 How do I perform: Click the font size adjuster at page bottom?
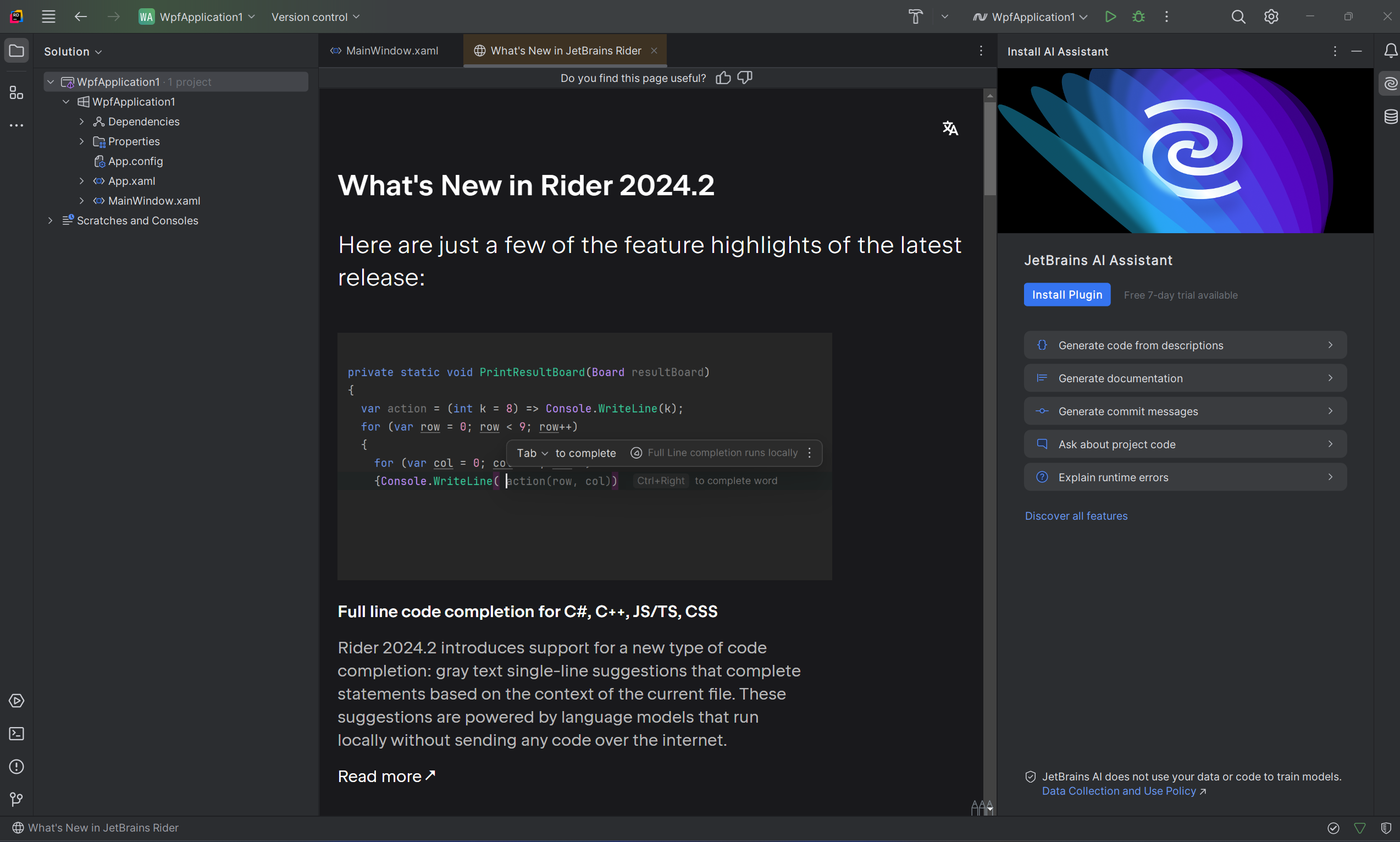click(982, 807)
